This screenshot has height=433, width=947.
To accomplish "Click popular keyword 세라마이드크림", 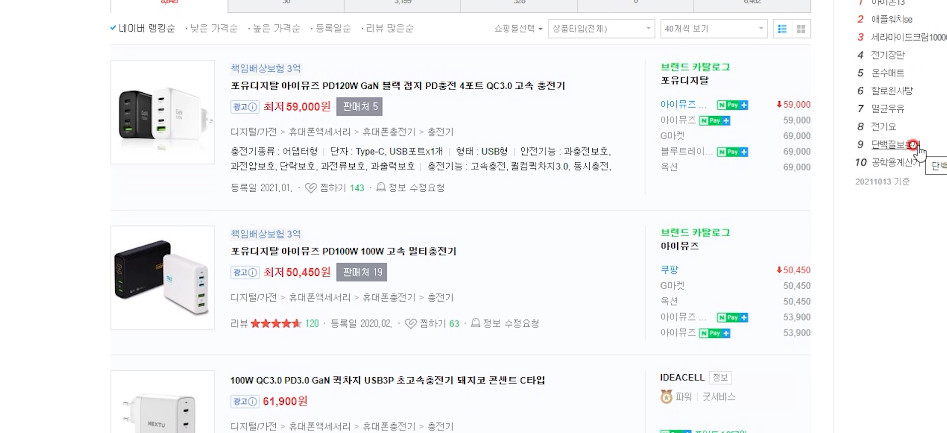I will 909,37.
